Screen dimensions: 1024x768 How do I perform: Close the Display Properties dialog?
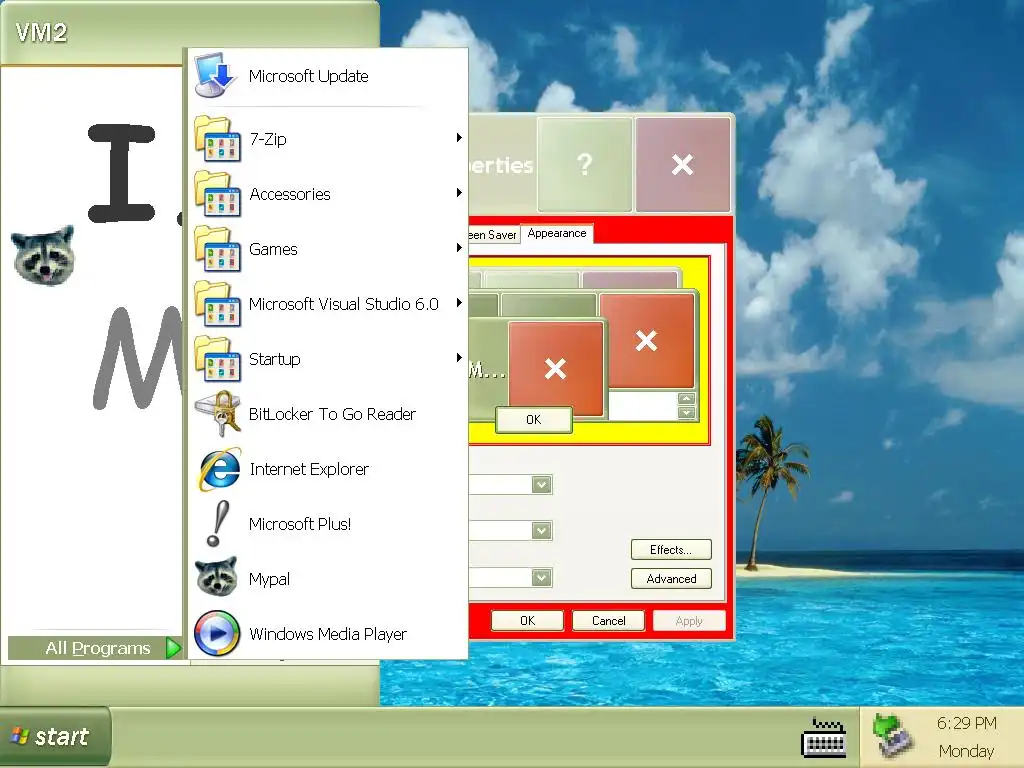click(682, 164)
